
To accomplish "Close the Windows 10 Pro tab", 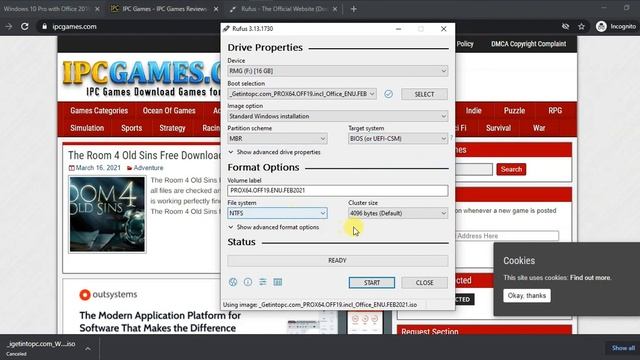I will (97, 9).
